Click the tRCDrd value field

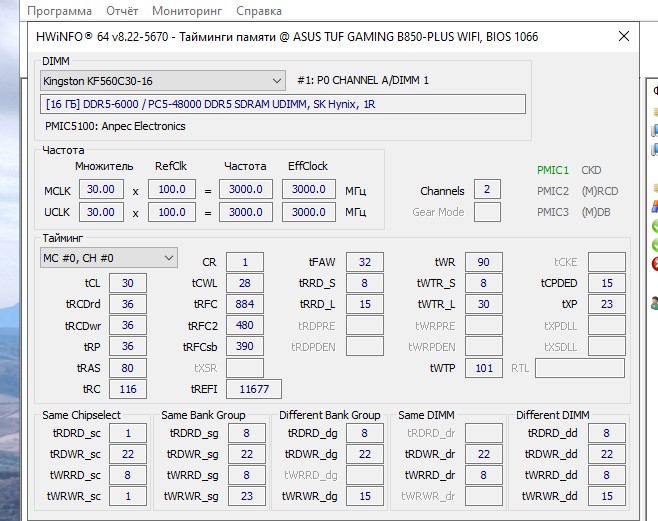coord(128,304)
